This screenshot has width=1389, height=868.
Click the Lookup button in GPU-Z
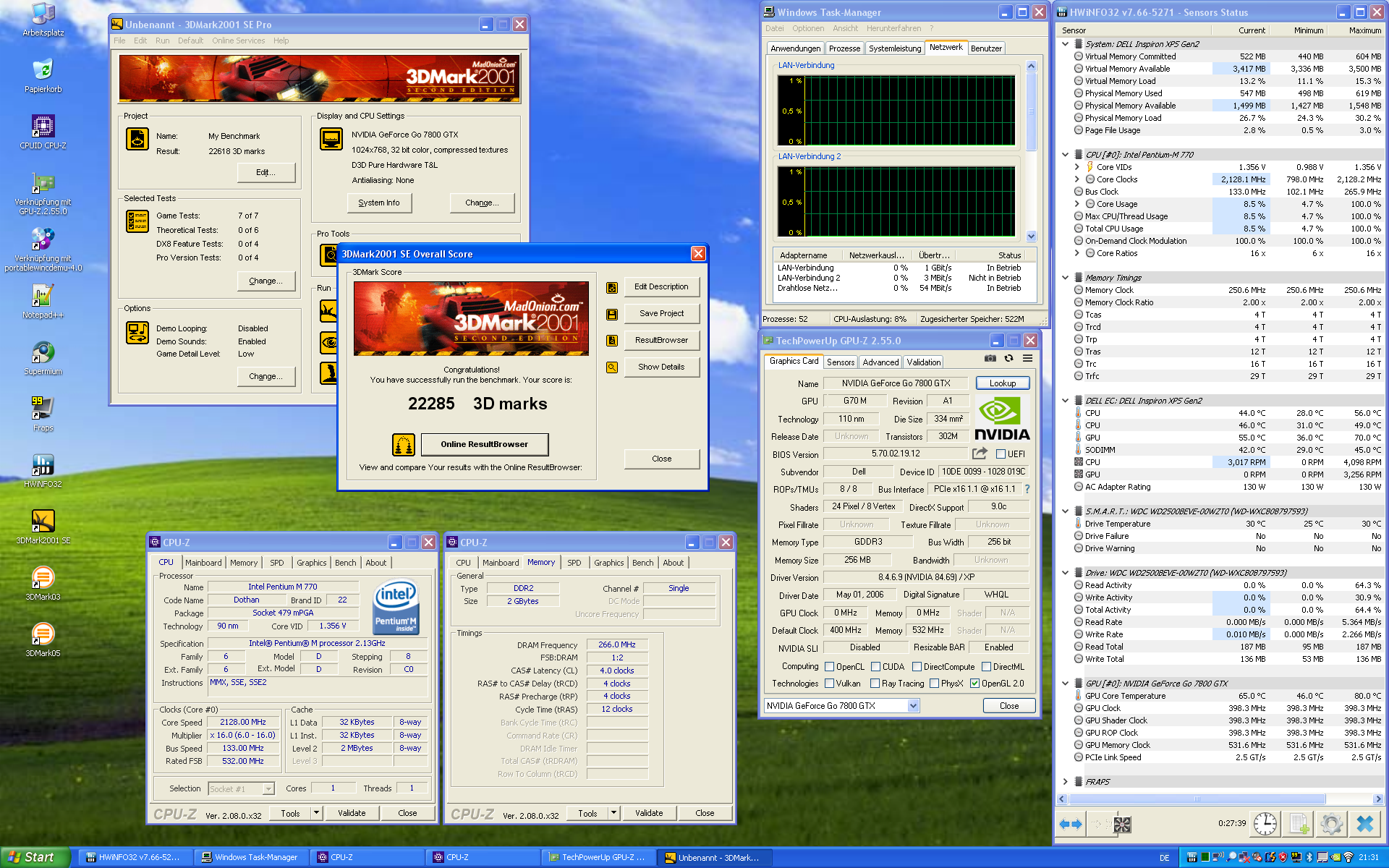1002,383
